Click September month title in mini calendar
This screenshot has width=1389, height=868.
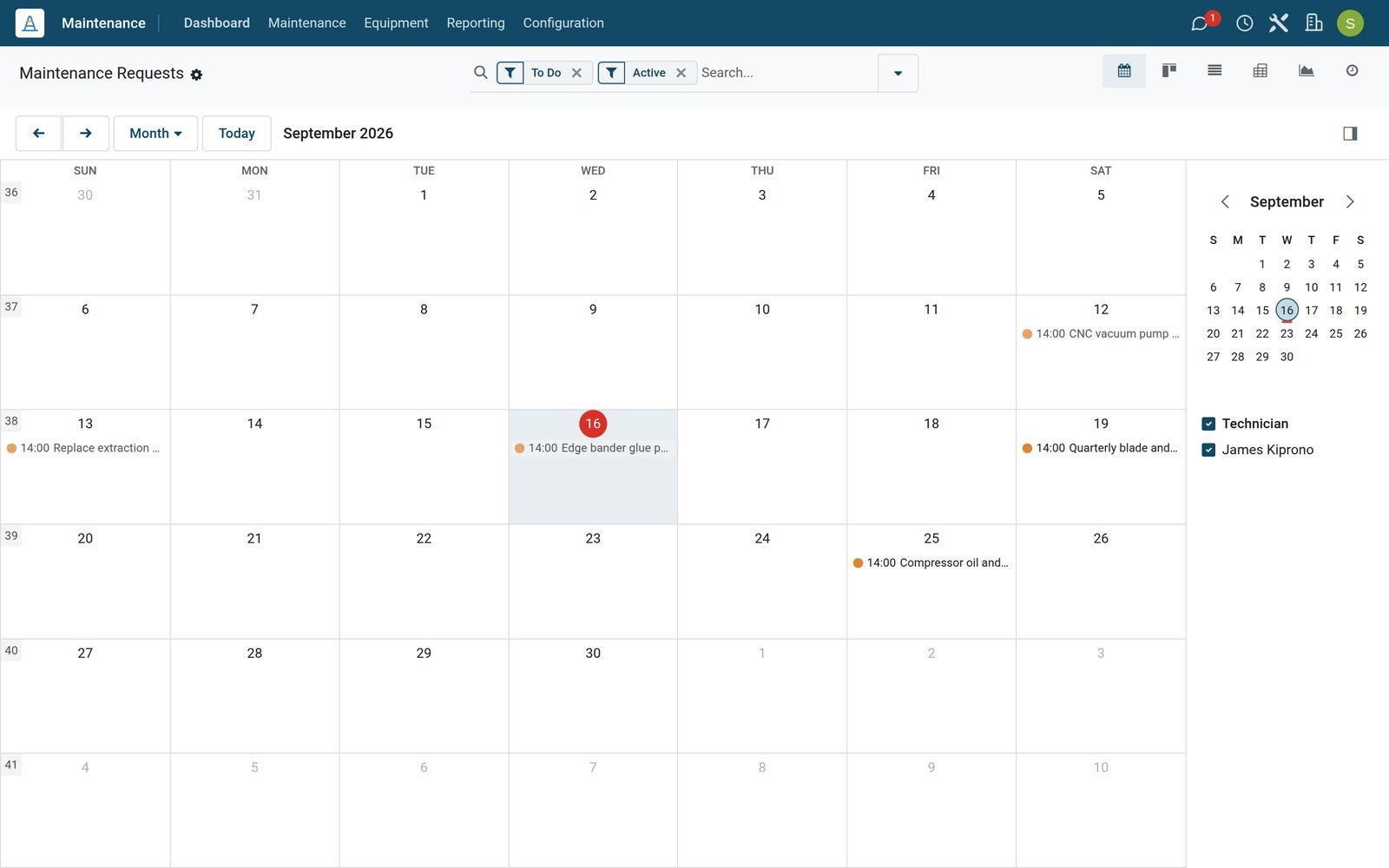(1287, 202)
